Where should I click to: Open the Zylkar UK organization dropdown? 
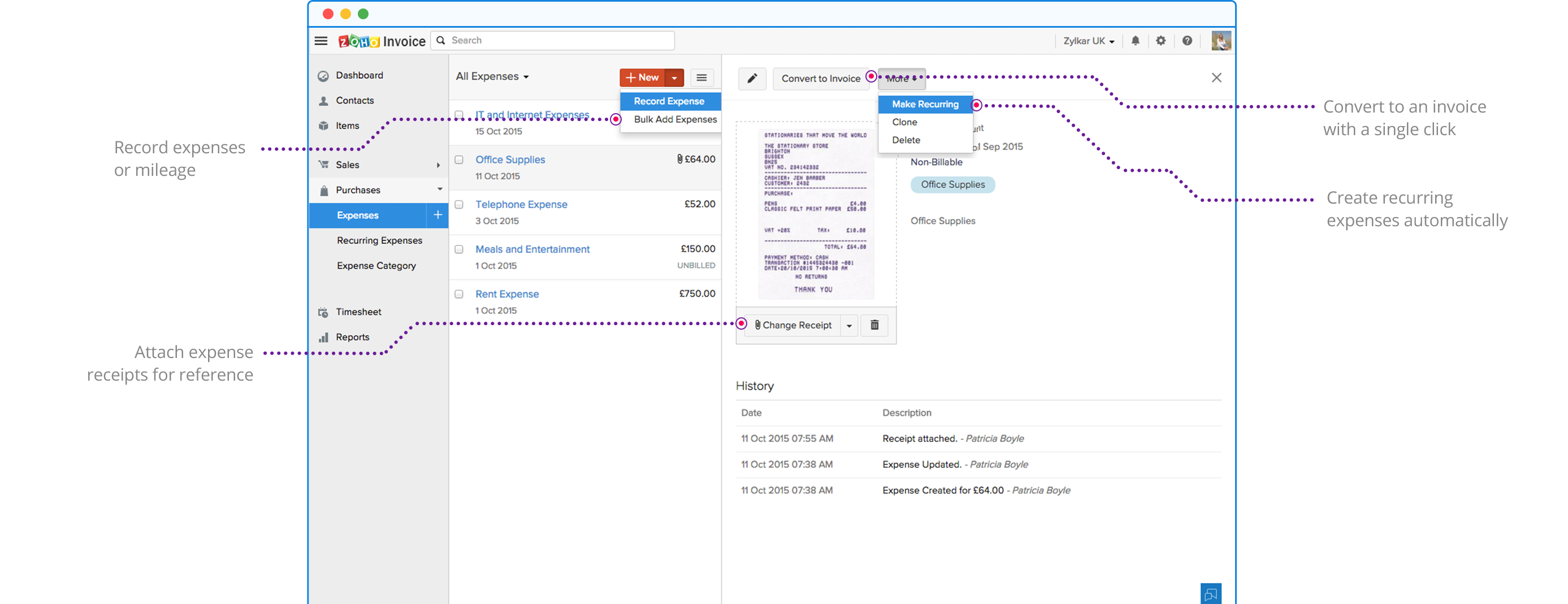pos(1088,41)
